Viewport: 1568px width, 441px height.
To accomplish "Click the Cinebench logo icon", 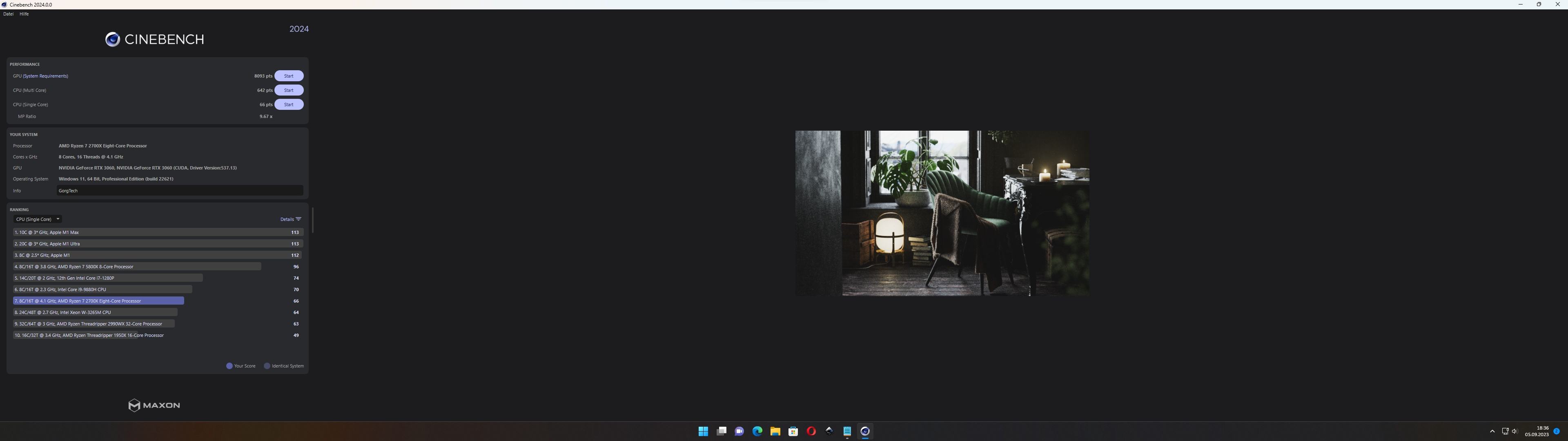I will point(112,40).
